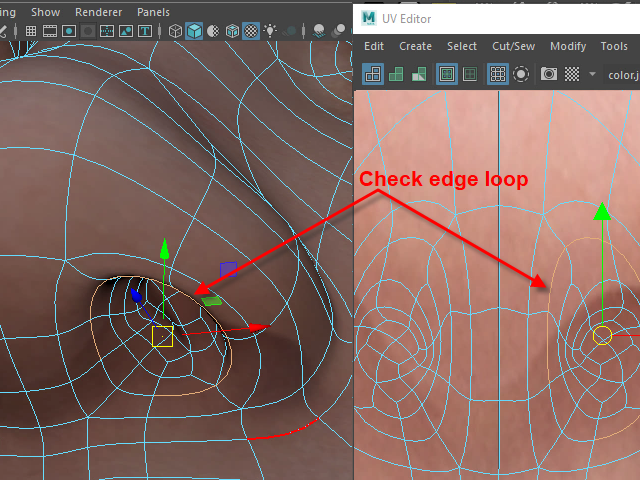The image size is (640, 480).
Task: Toggle wireframe display cube icon in viewport
Action: 176,31
